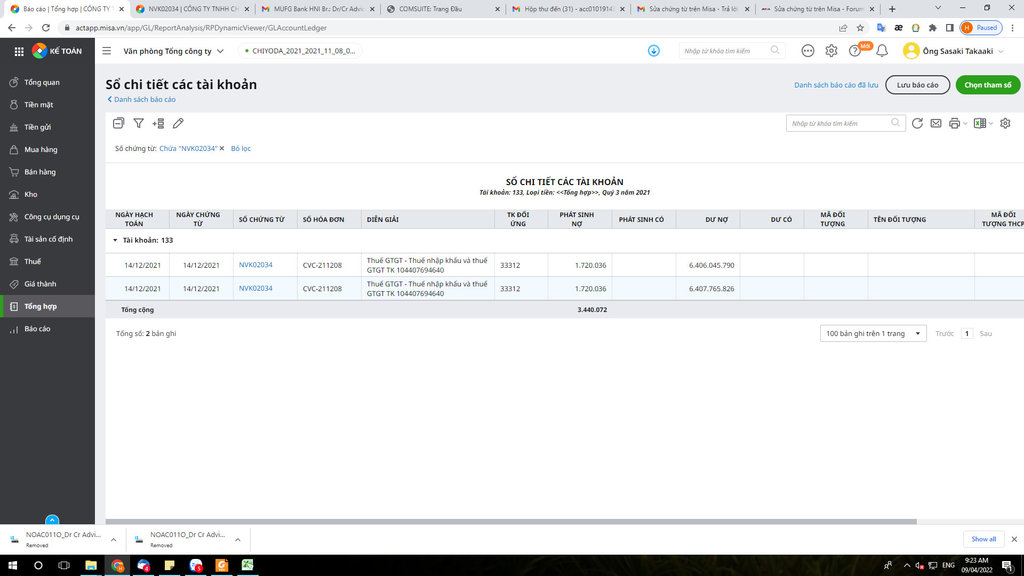Expand Văn phòng Tổng công ty dropdown
Image resolution: width=1024 pixels, height=576 pixels.
pyautogui.click(x=173, y=51)
